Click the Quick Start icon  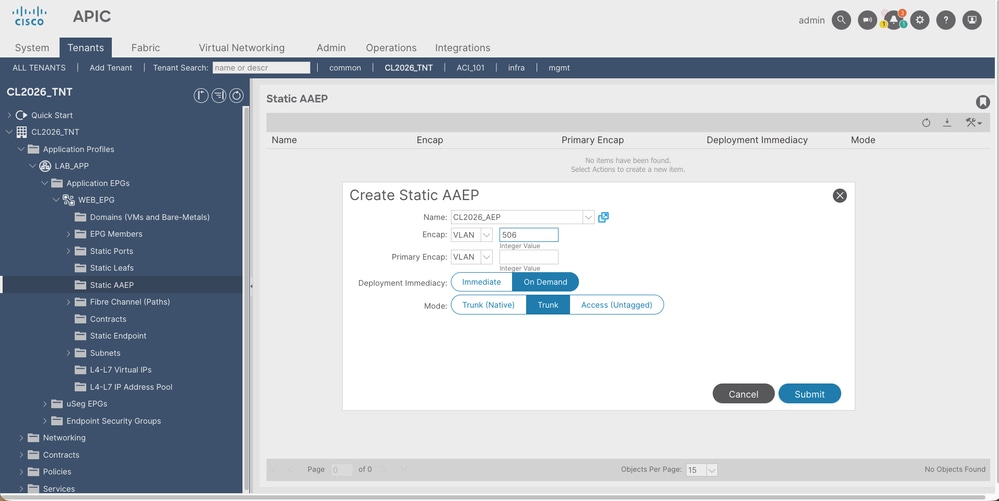pyautogui.click(x=22, y=115)
